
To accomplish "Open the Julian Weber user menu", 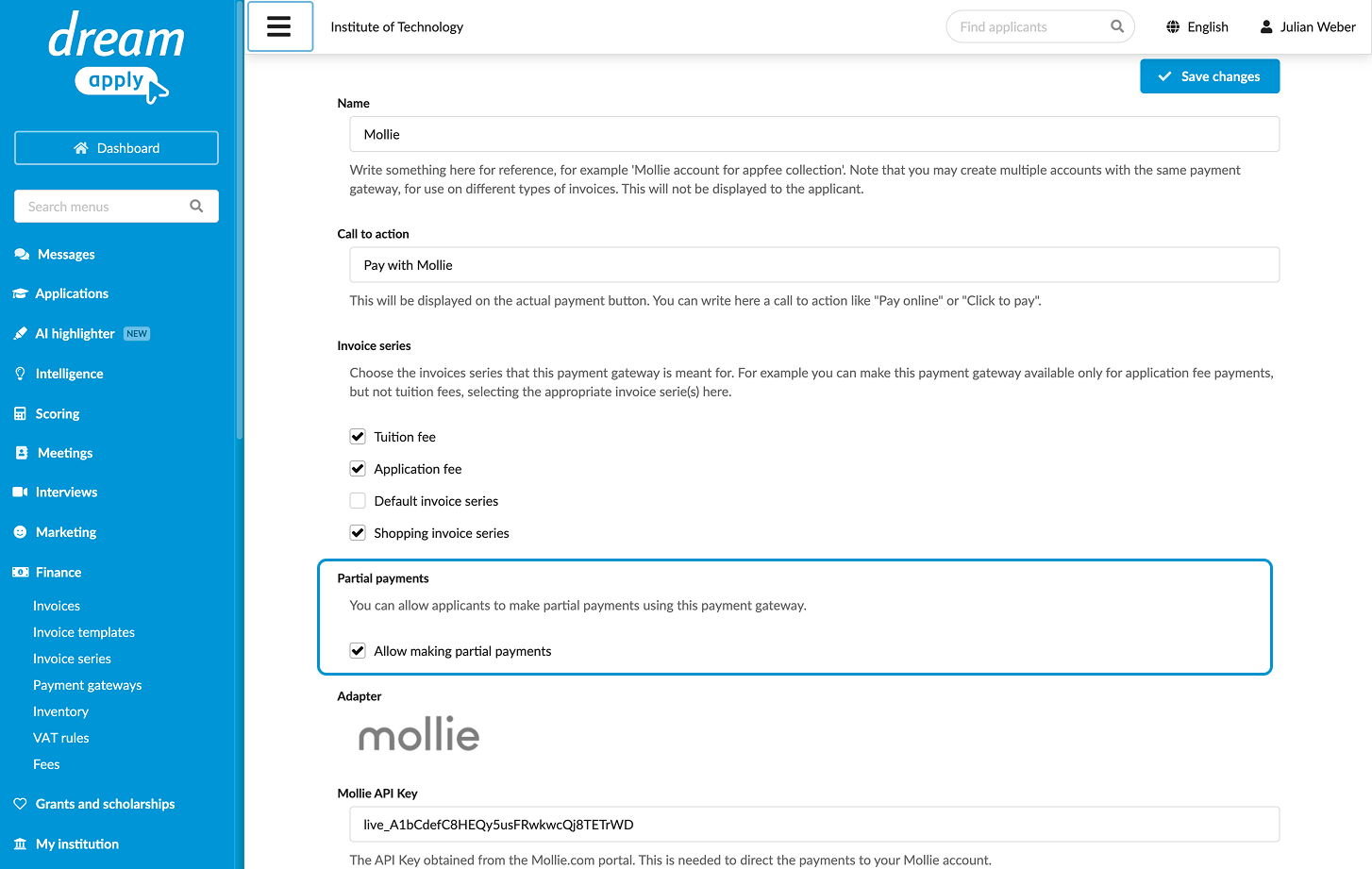I will point(1308,26).
